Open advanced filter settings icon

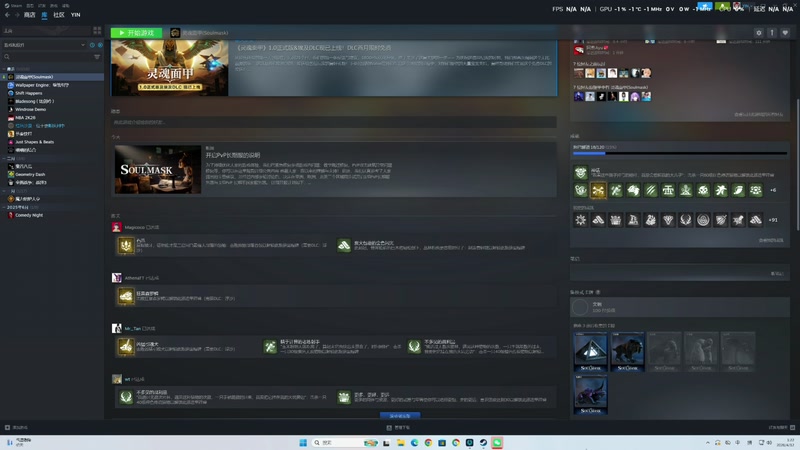coord(97,57)
